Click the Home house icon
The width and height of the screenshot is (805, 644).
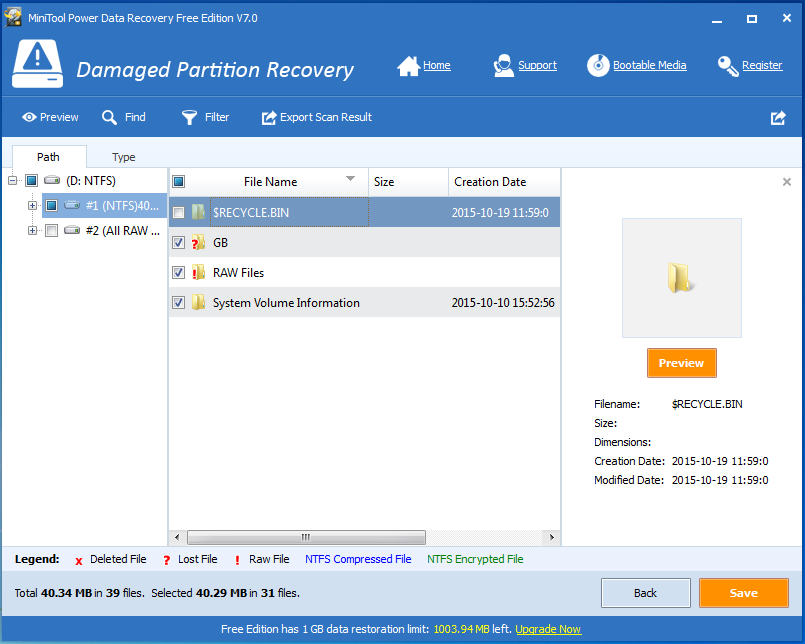(x=408, y=66)
